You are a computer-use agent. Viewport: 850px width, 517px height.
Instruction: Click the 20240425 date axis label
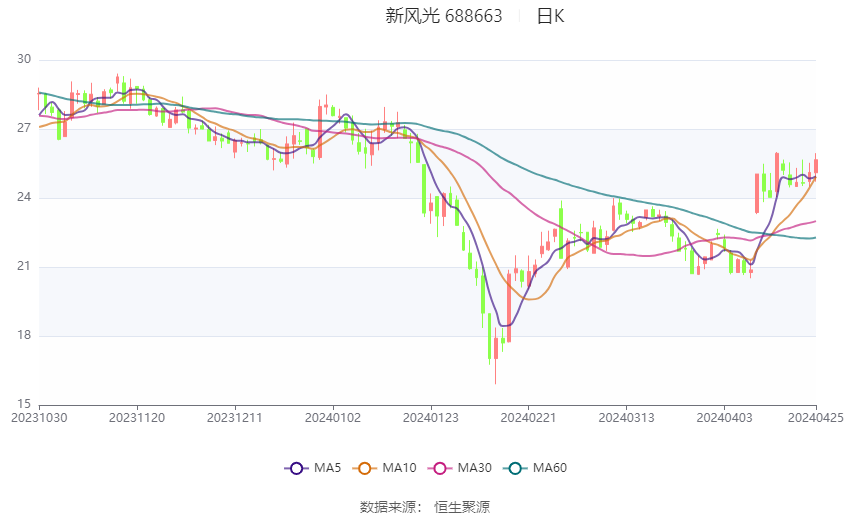(x=816, y=418)
